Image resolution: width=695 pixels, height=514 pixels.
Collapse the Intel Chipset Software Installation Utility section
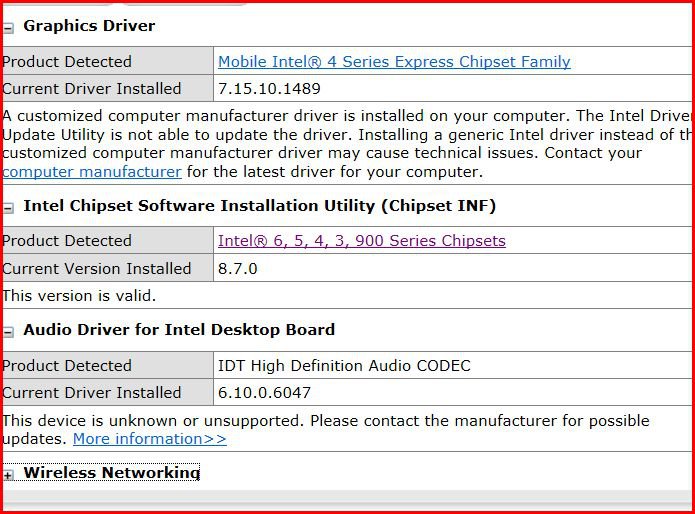tap(8, 208)
